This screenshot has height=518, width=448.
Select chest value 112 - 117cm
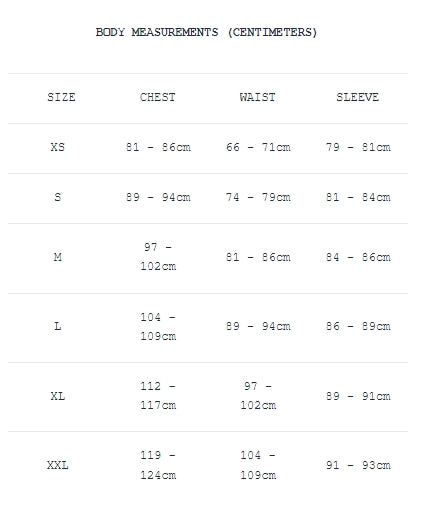pyautogui.click(x=158, y=396)
